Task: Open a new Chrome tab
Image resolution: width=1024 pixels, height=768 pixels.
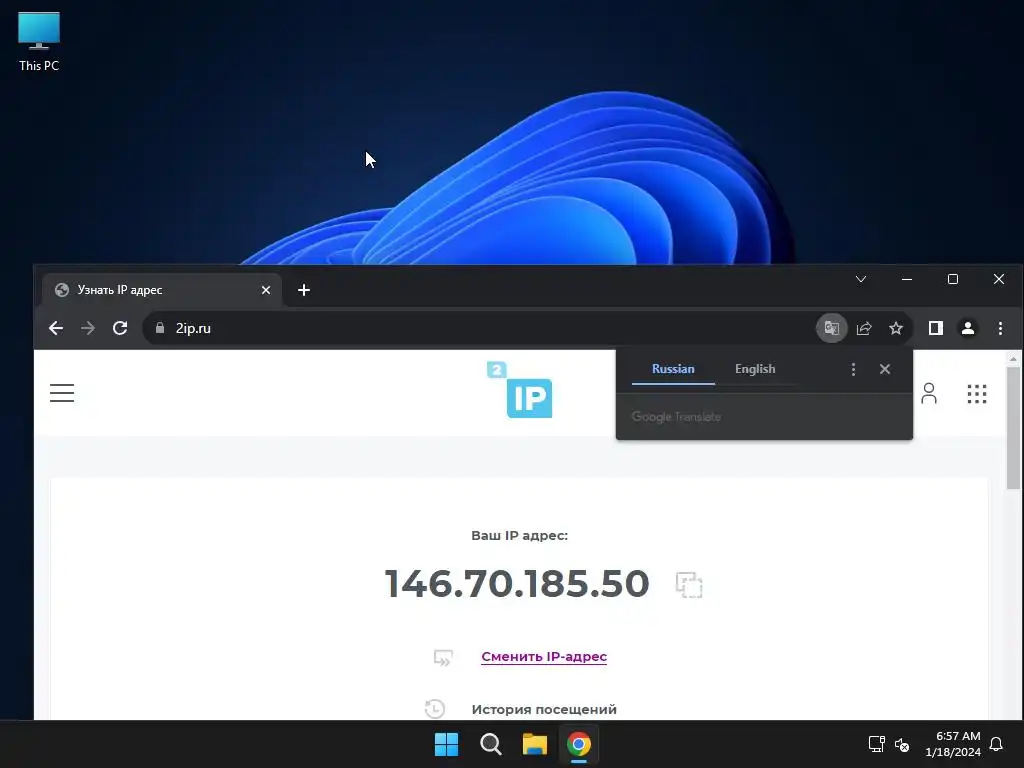Action: [x=304, y=290]
